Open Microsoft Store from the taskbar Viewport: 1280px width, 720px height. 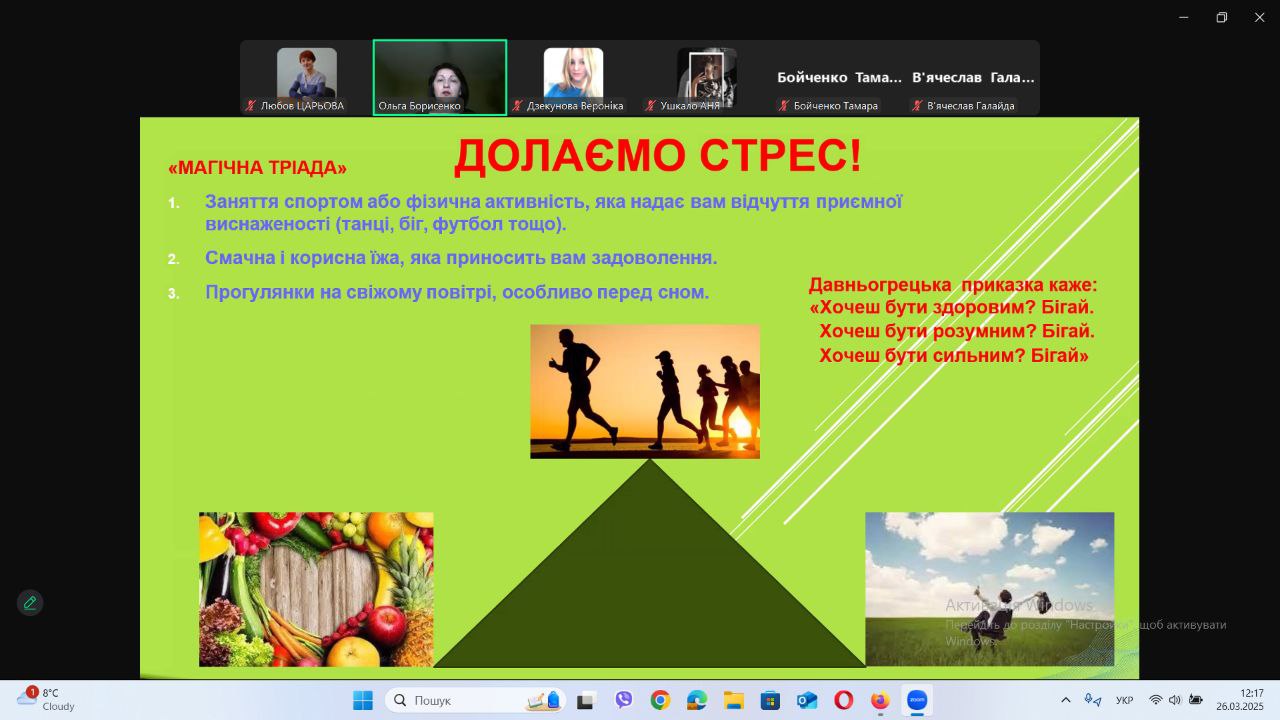(770, 700)
